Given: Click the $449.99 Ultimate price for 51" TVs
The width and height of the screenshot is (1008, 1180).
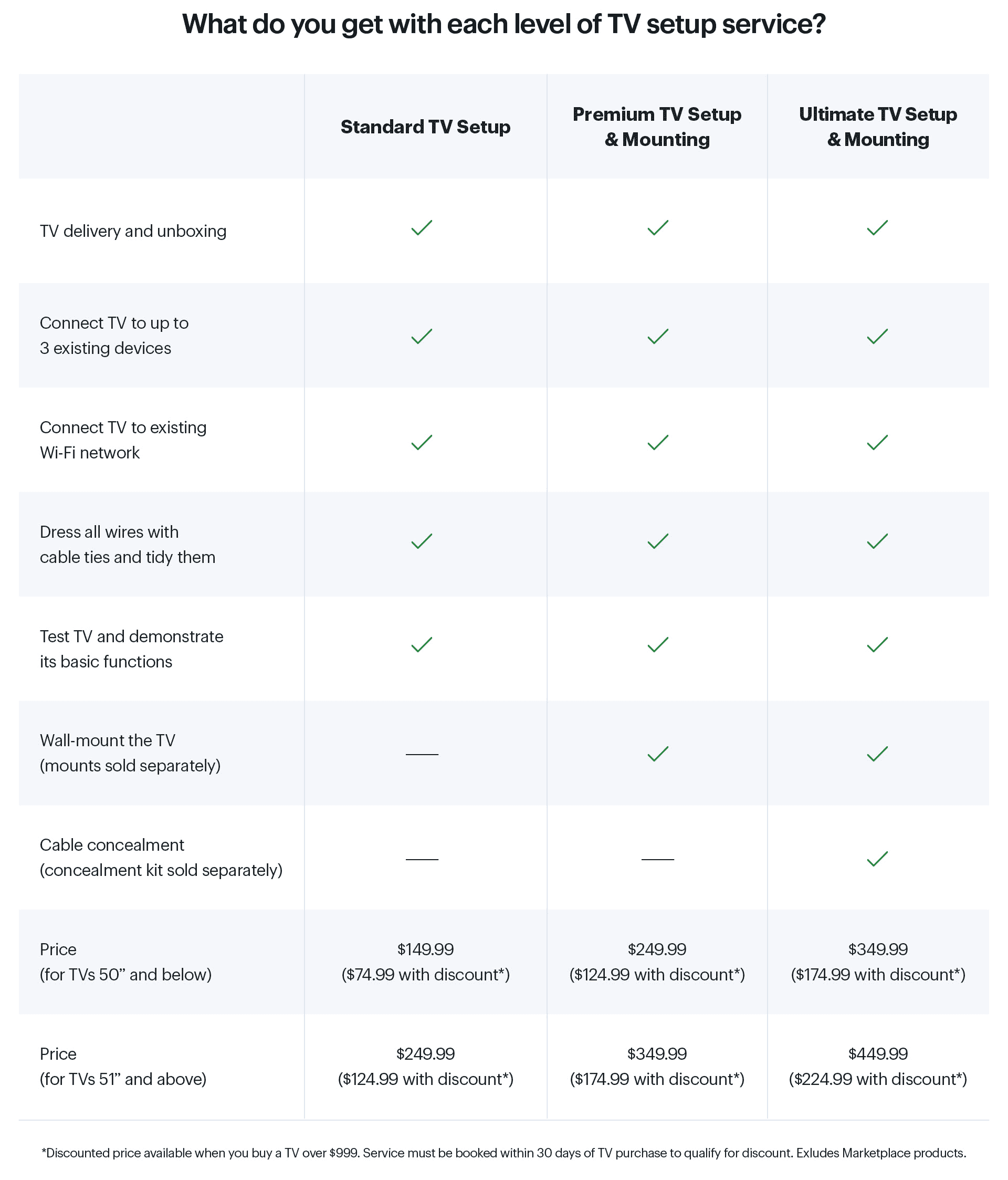Looking at the screenshot, I should coord(878,1053).
